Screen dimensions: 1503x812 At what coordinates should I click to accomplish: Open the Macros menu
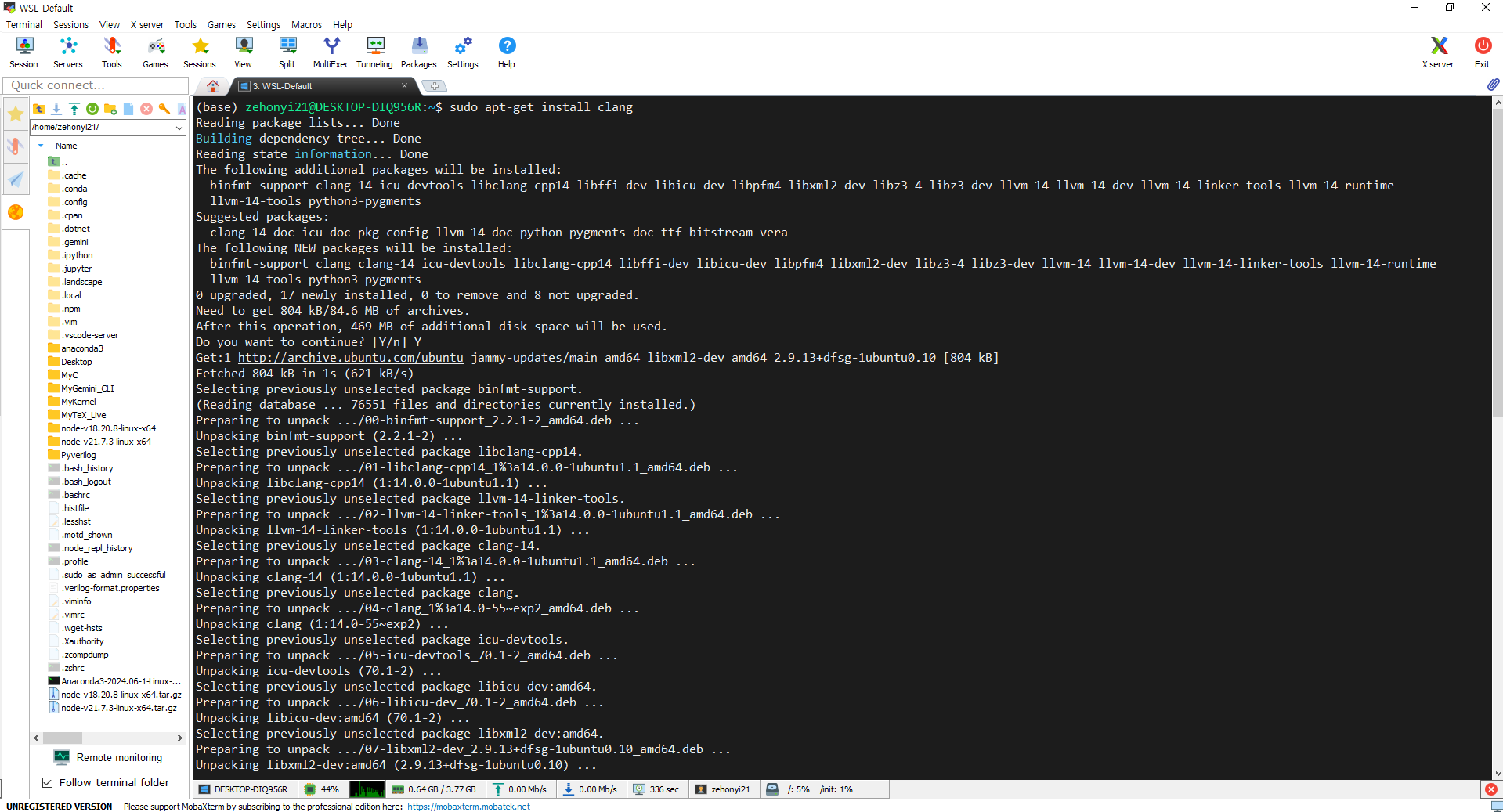click(306, 24)
